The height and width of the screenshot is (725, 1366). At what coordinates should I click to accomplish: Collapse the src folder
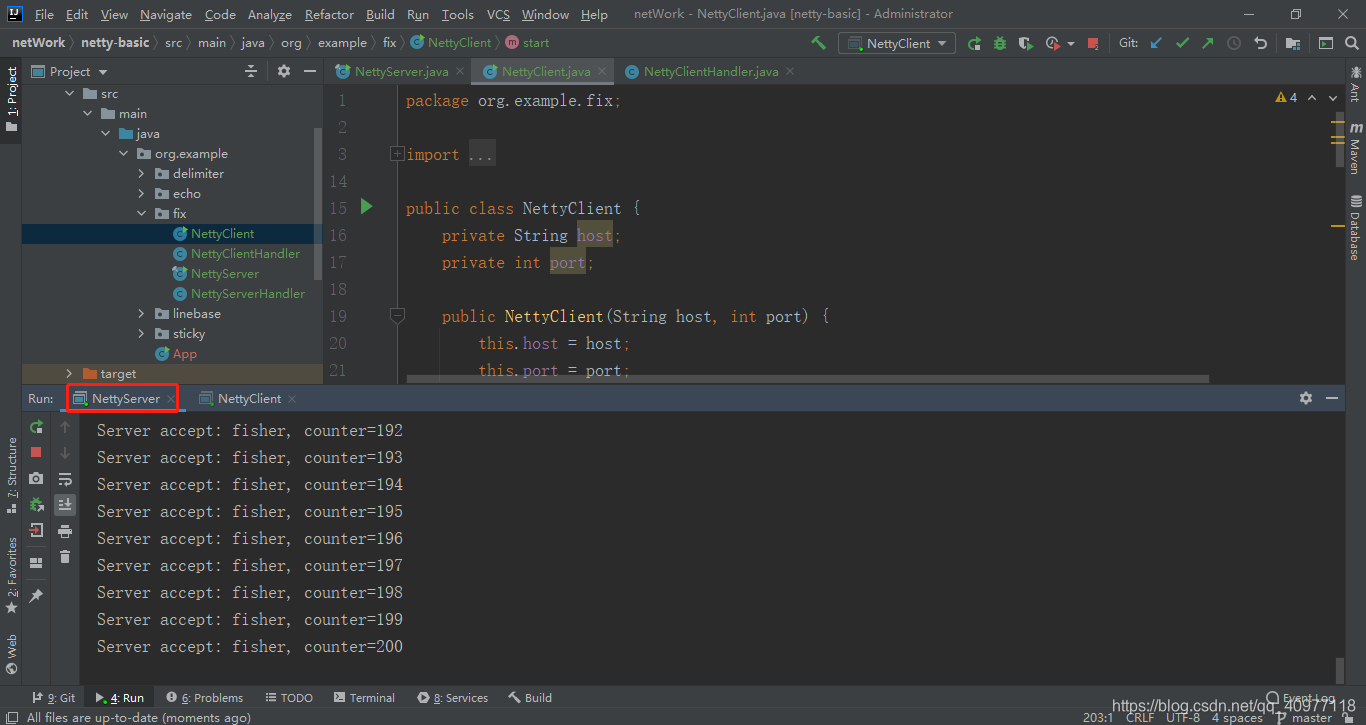[70, 94]
